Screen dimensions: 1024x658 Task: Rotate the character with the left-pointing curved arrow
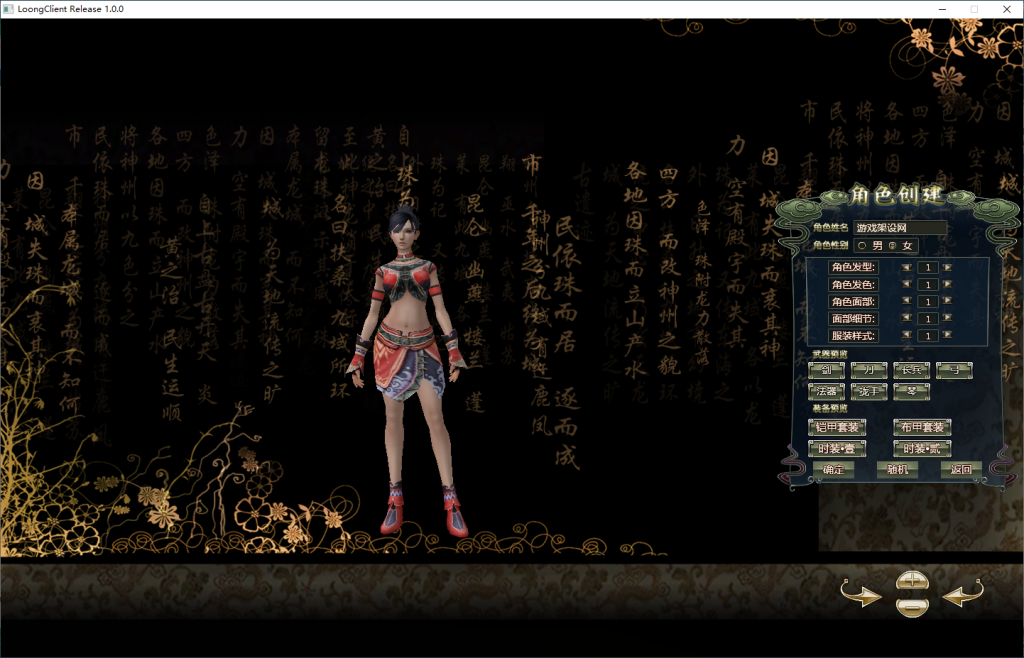pos(963,593)
